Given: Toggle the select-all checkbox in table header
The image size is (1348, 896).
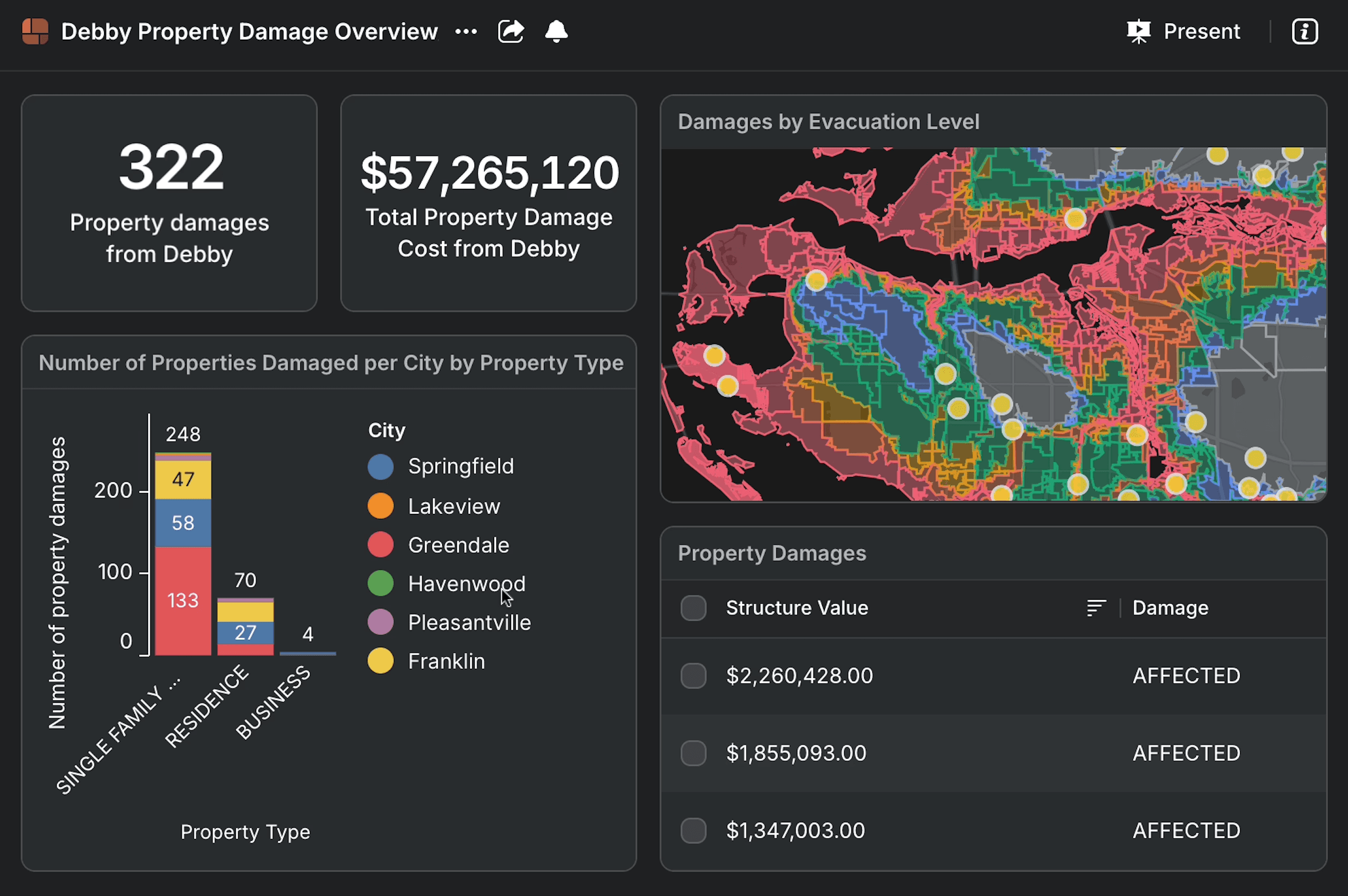Looking at the screenshot, I should (693, 608).
